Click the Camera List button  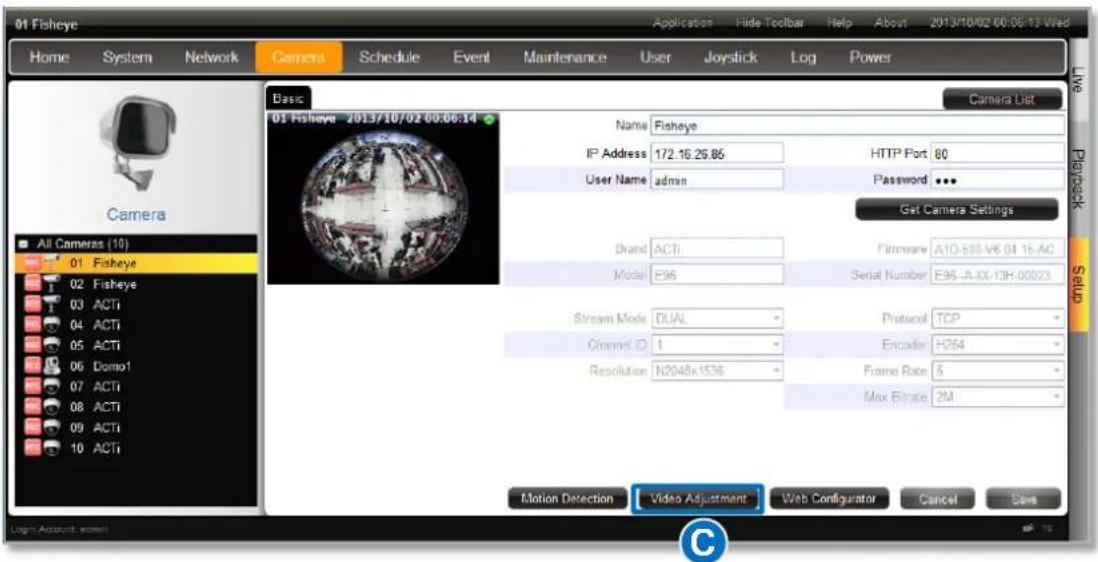[1001, 99]
